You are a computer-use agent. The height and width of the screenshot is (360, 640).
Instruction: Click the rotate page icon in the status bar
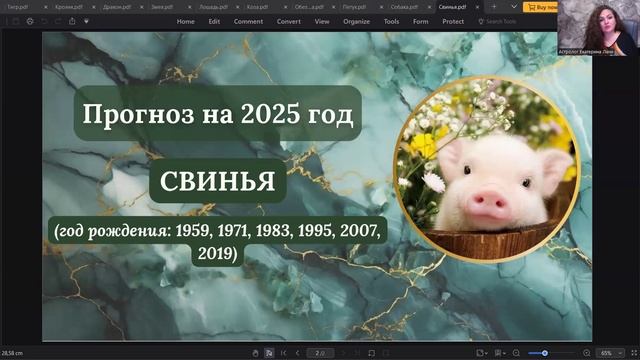(x=371, y=353)
